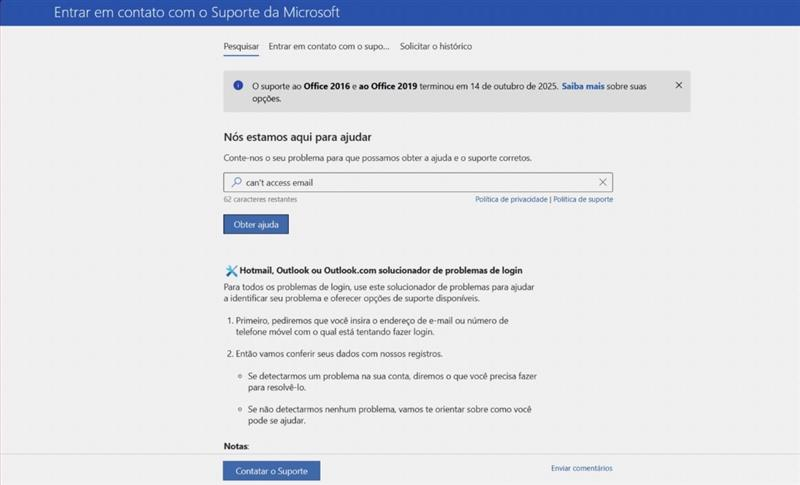Click the Hotmail, Outlook solucionador de problemas heading
Screen dimensions: 800x485
381,270
